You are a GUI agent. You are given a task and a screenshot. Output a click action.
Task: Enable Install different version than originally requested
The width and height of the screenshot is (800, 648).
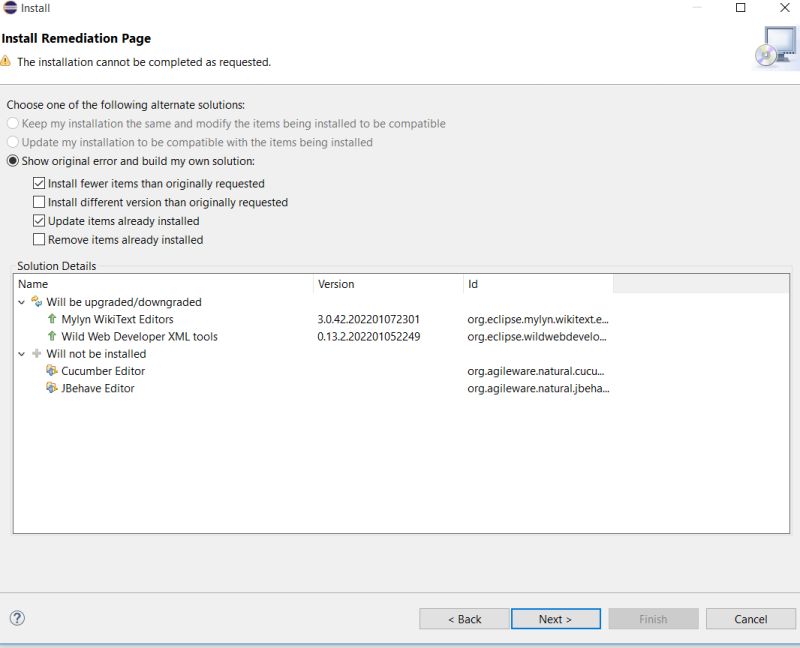click(x=39, y=202)
